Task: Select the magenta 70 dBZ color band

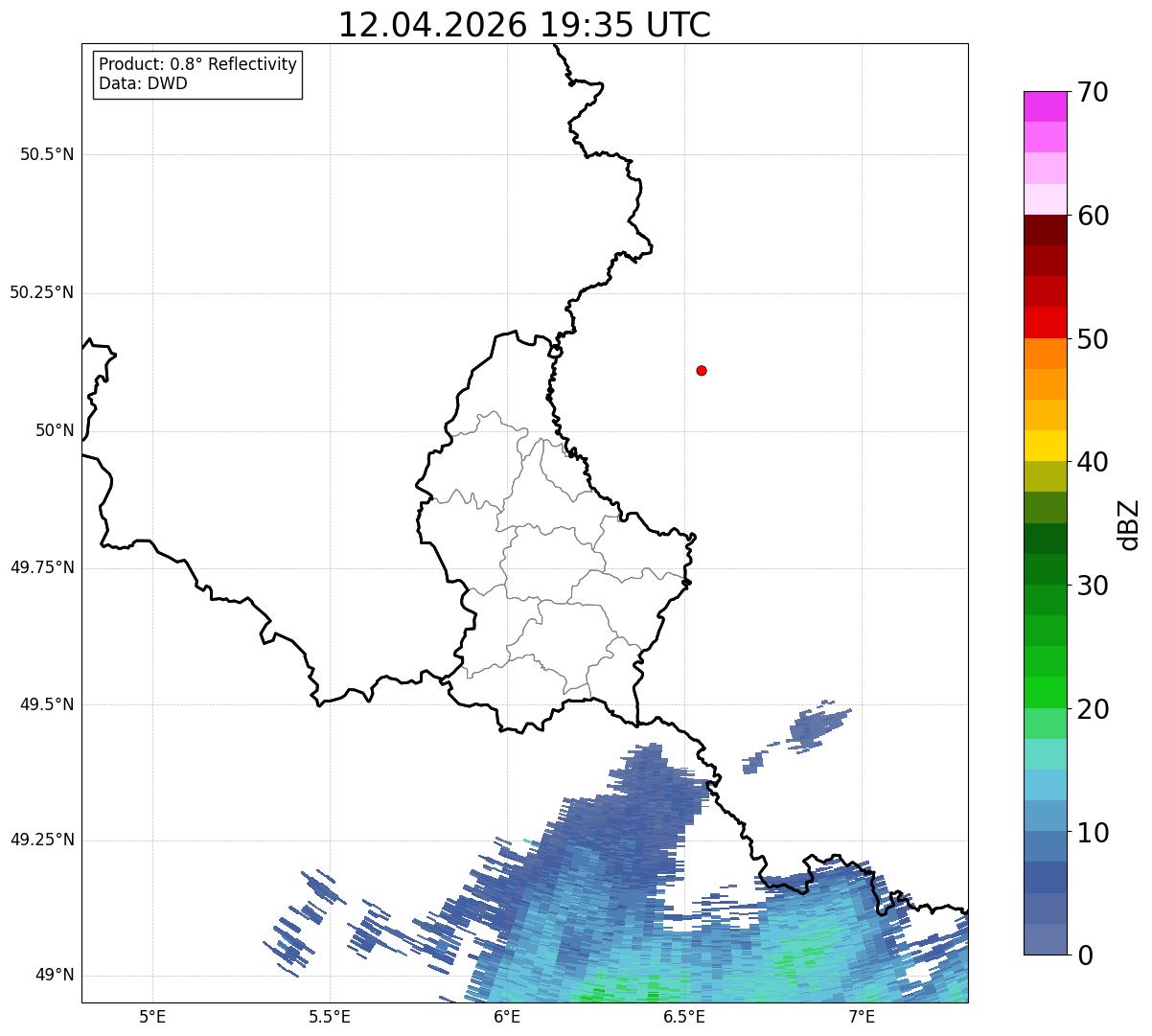Action: (1045, 106)
